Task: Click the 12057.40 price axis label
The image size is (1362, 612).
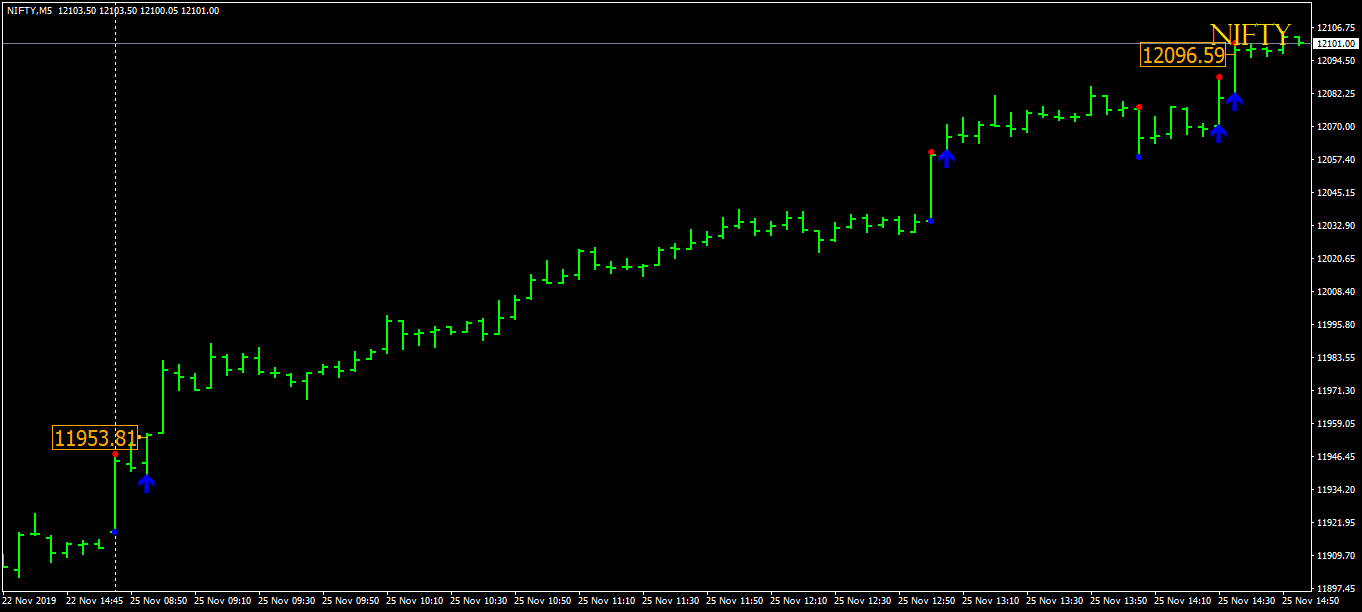Action: click(x=1337, y=160)
